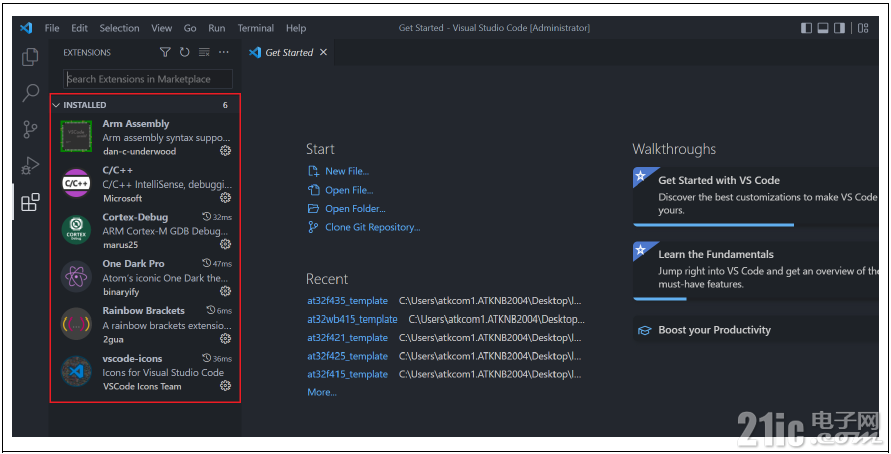Viewport: 891px width, 454px height.
Task: Close the Get Started tab
Action: tap(323, 52)
